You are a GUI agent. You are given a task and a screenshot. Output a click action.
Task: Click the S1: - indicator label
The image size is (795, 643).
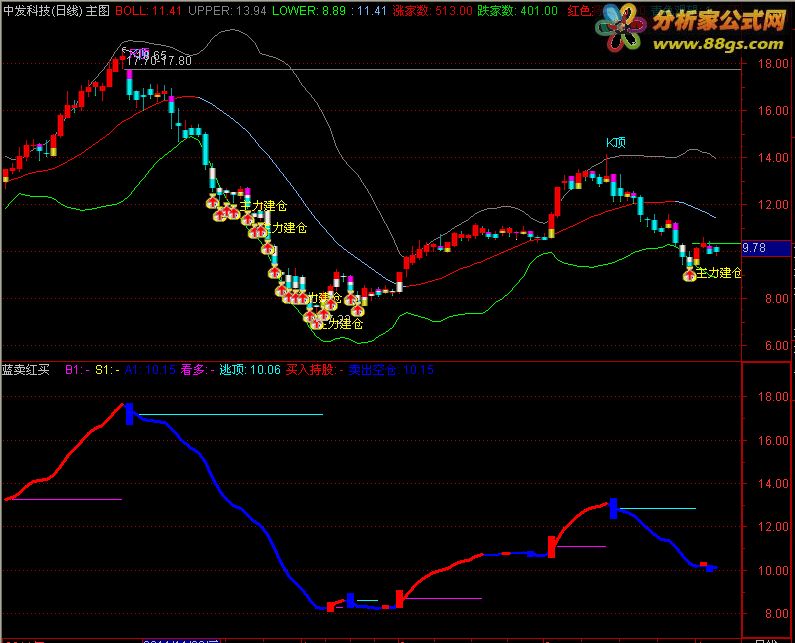click(107, 370)
